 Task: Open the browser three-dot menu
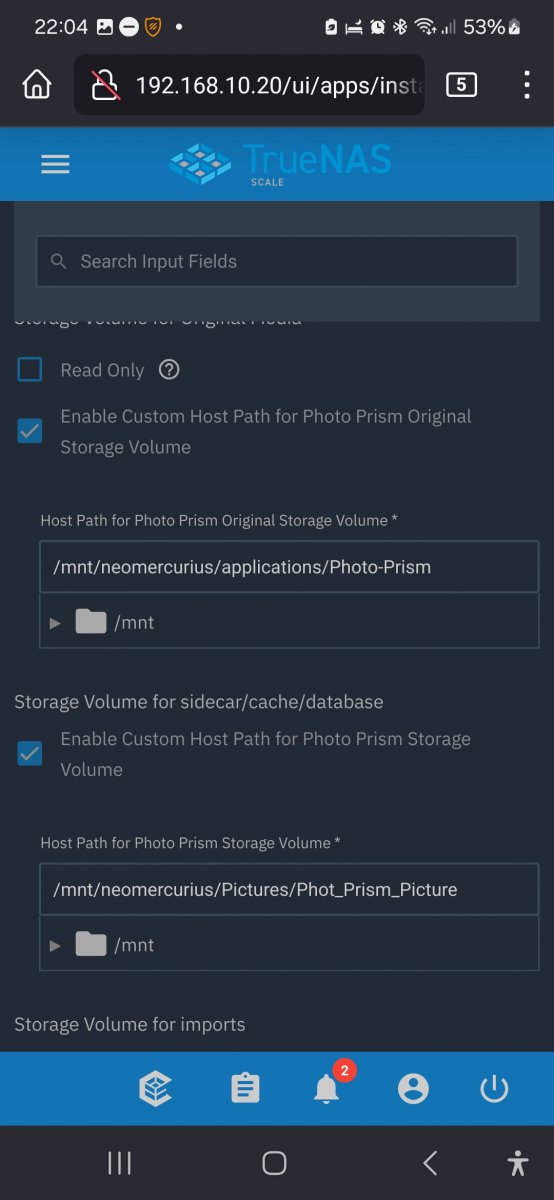click(526, 85)
